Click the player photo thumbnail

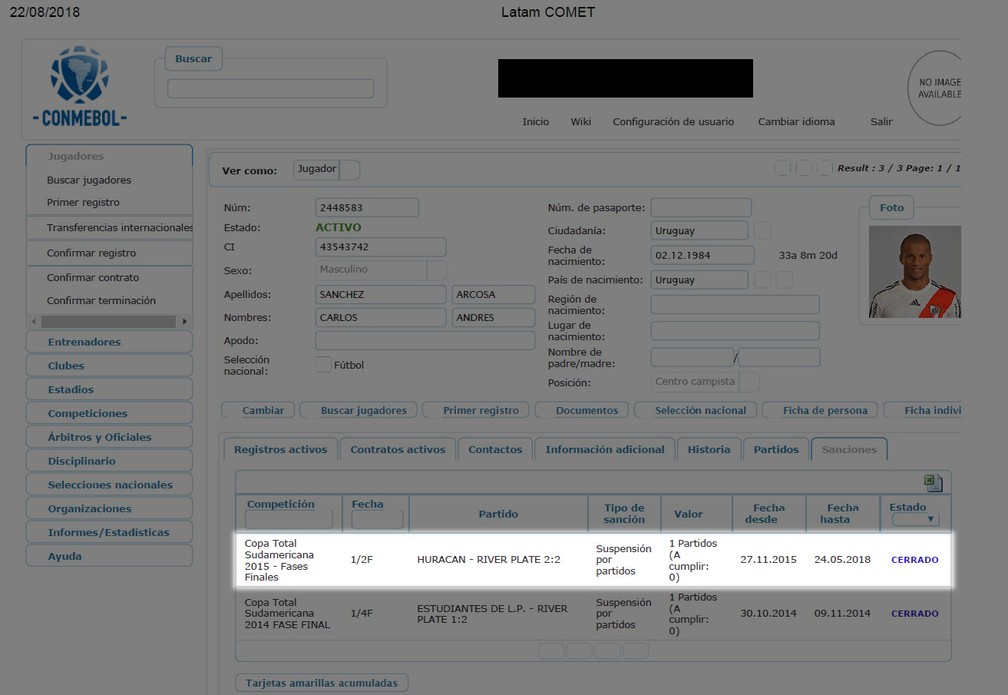tap(914, 272)
